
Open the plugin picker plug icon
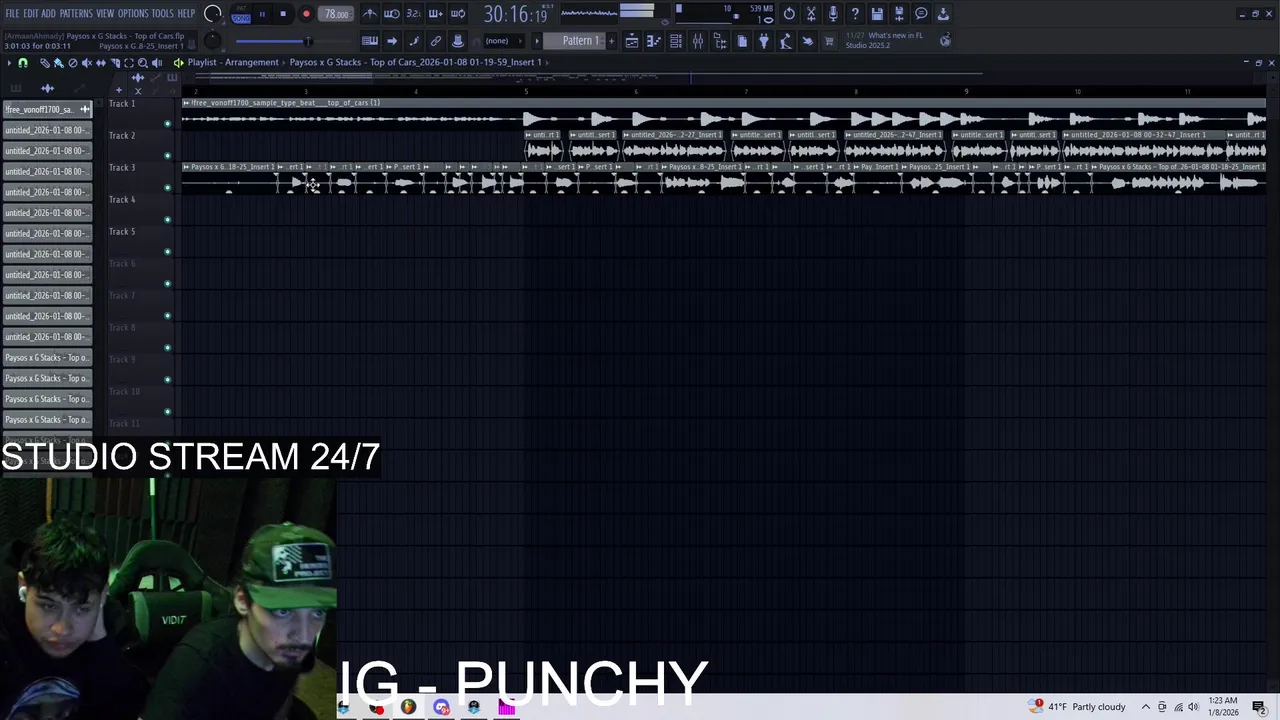[x=764, y=41]
